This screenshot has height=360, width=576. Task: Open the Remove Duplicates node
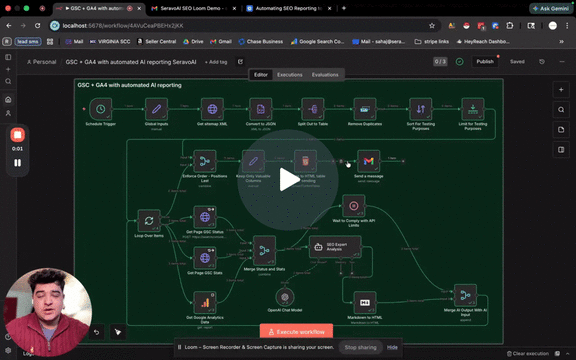(x=365, y=109)
